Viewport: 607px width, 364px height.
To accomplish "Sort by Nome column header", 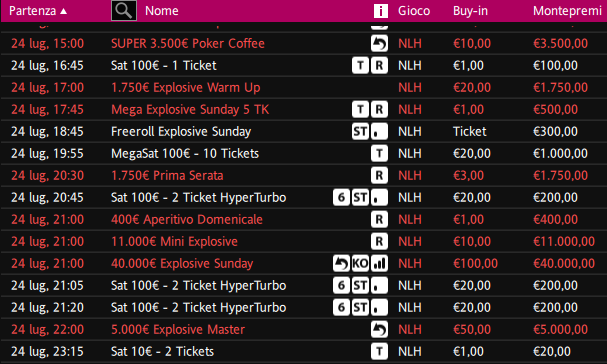I will click(162, 11).
